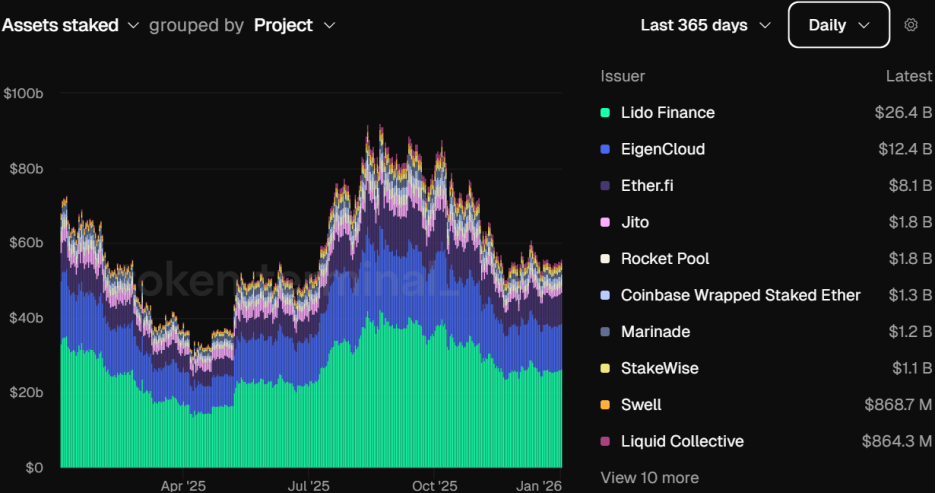Click the Lido Finance green color swatch
Image resolution: width=936 pixels, height=493 pixels.
(x=605, y=113)
